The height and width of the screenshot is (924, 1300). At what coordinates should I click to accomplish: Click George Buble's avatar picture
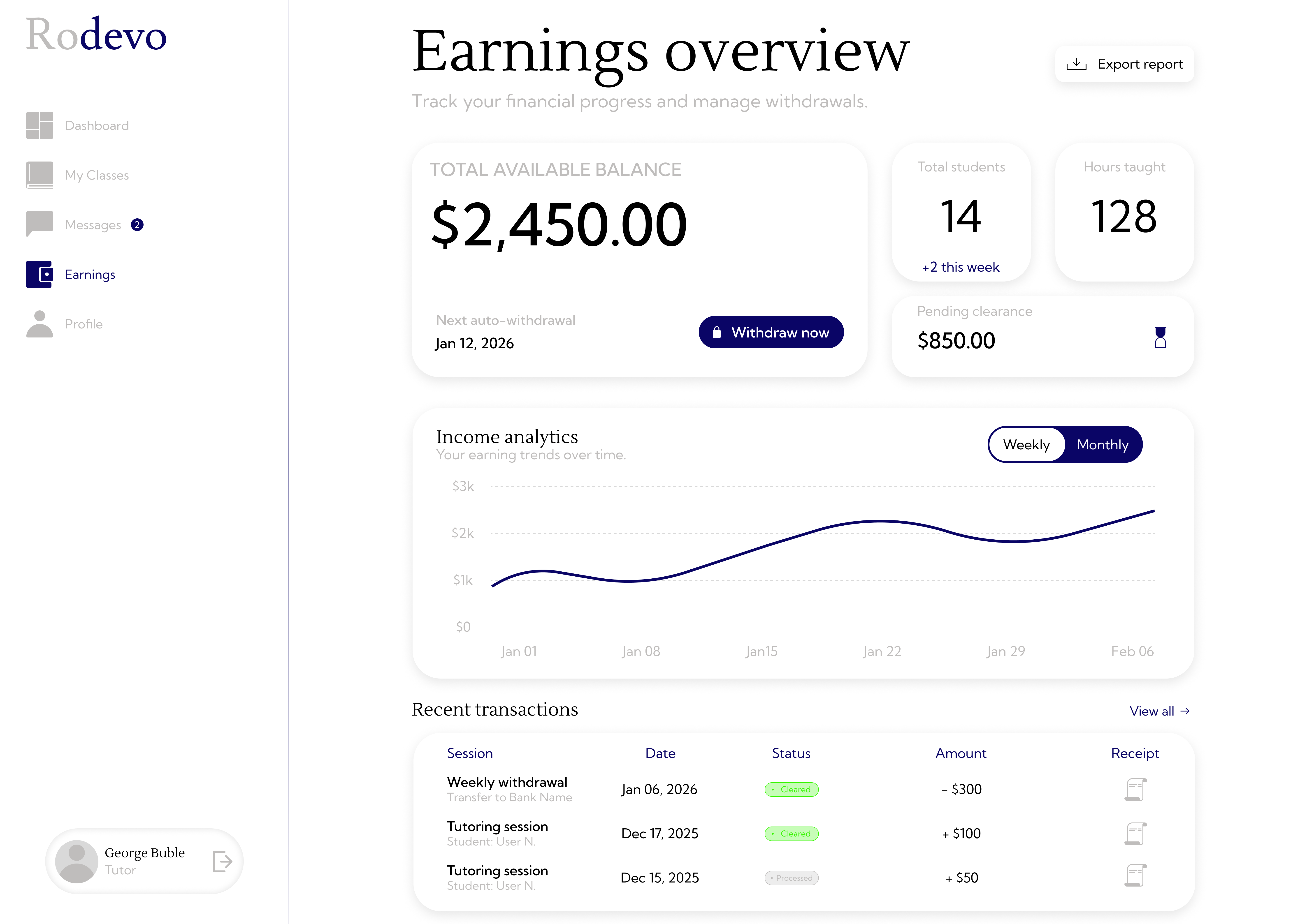coord(76,862)
